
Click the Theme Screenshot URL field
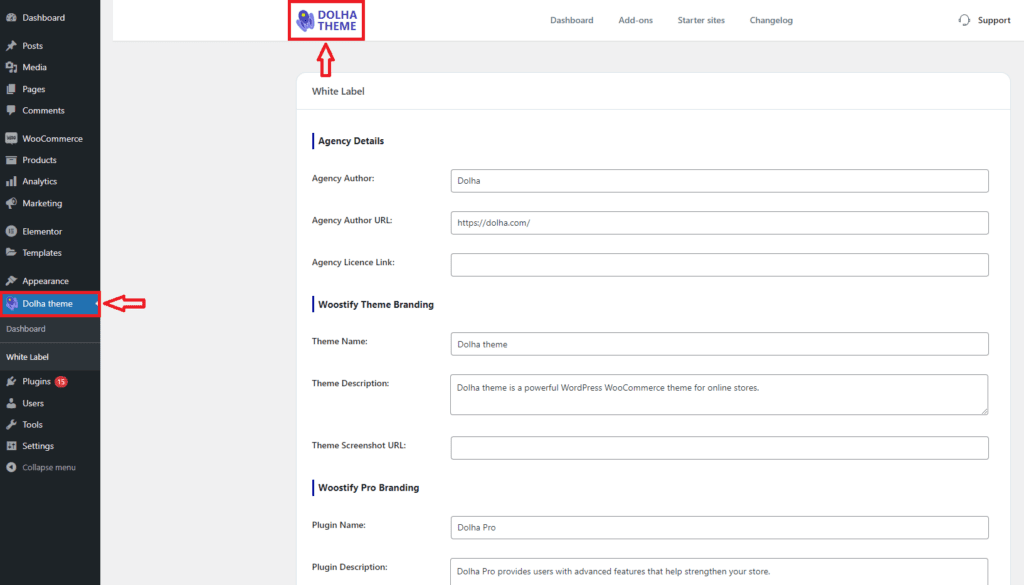coord(719,448)
